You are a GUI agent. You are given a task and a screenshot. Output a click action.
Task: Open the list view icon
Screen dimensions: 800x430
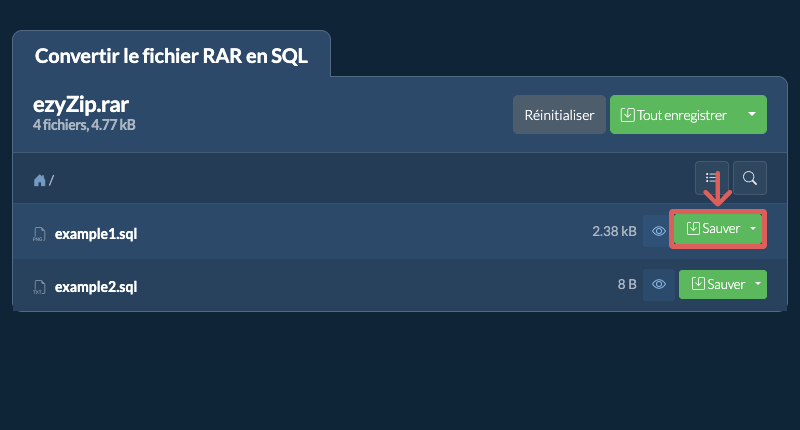tap(711, 178)
